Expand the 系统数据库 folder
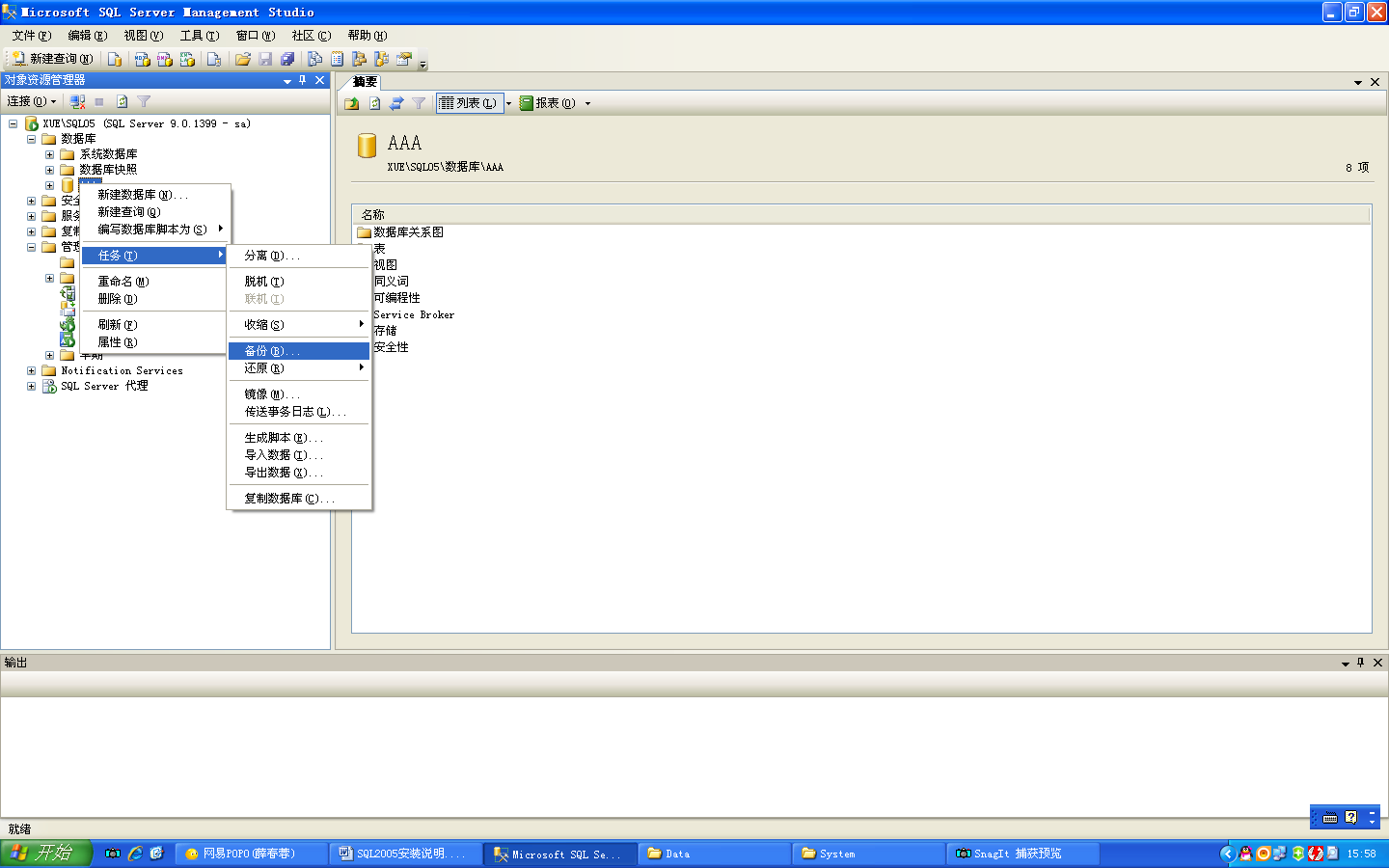Viewport: 1389px width, 868px height. (49, 154)
